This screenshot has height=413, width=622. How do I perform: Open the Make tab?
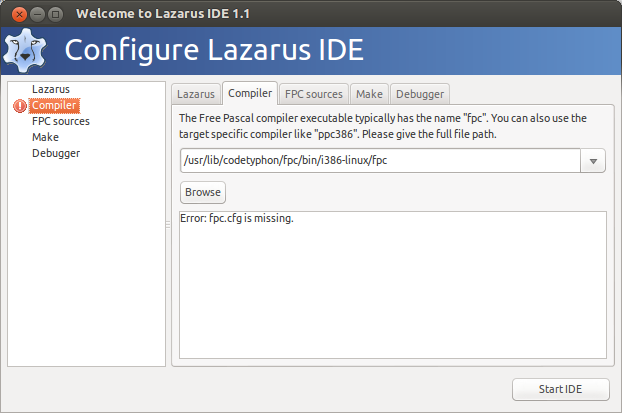369,94
